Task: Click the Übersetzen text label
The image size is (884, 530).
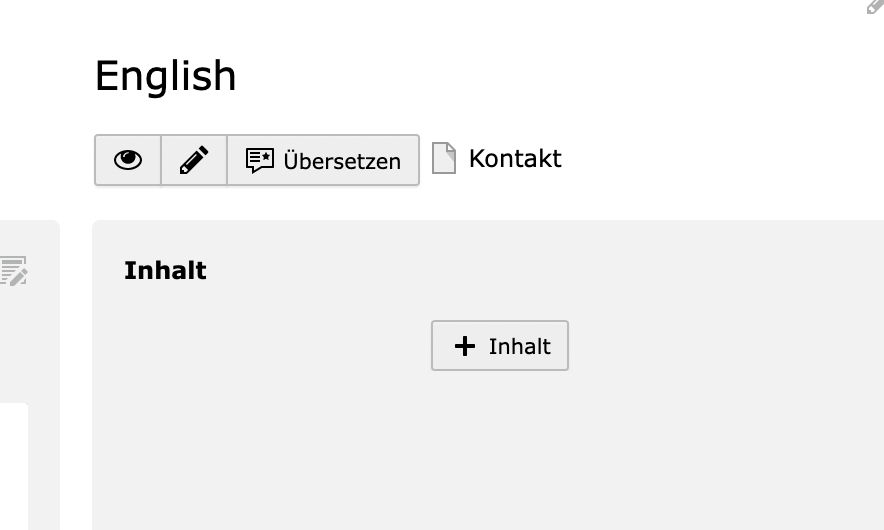Action: (342, 161)
